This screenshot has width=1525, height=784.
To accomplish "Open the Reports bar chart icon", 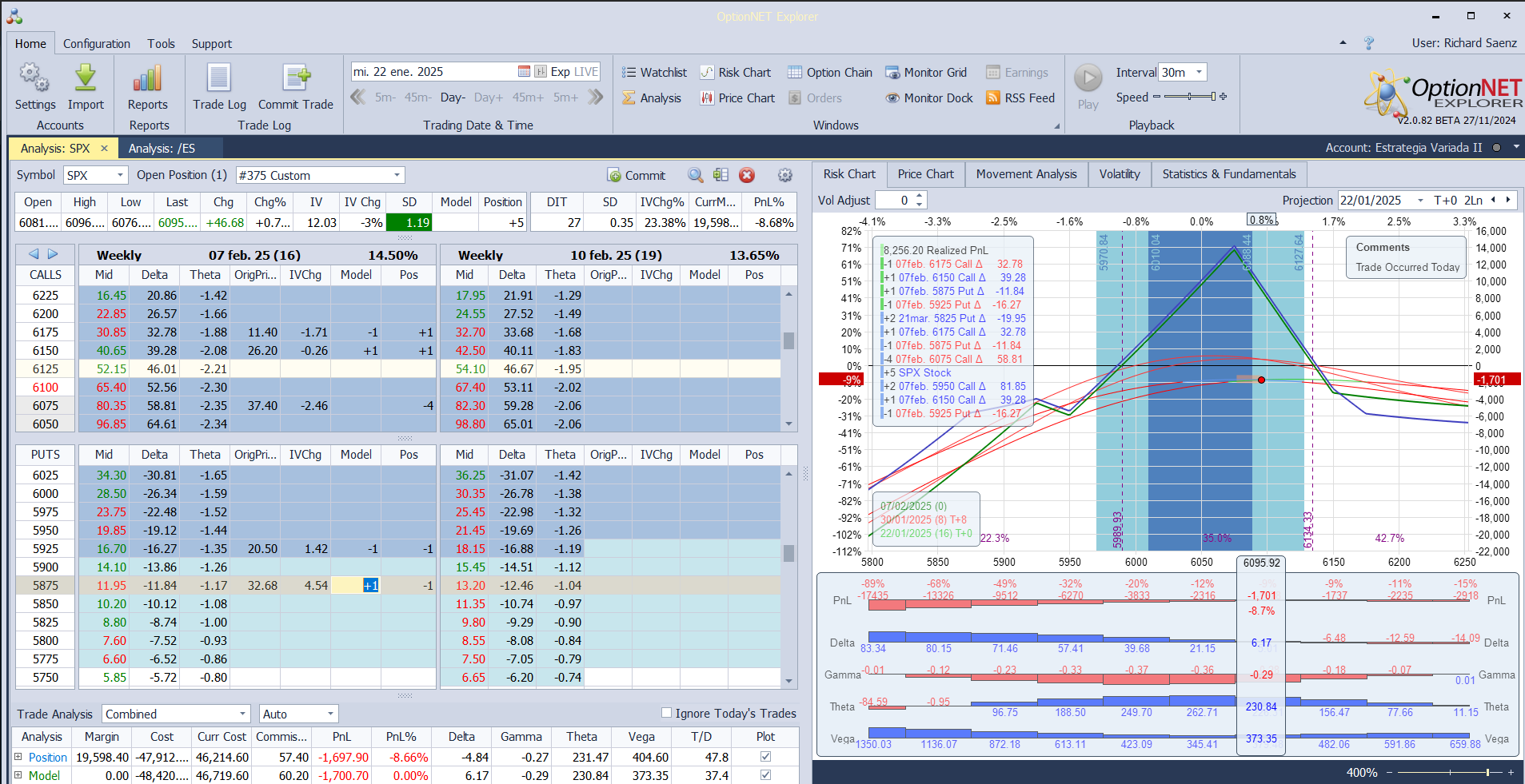I will click(148, 78).
